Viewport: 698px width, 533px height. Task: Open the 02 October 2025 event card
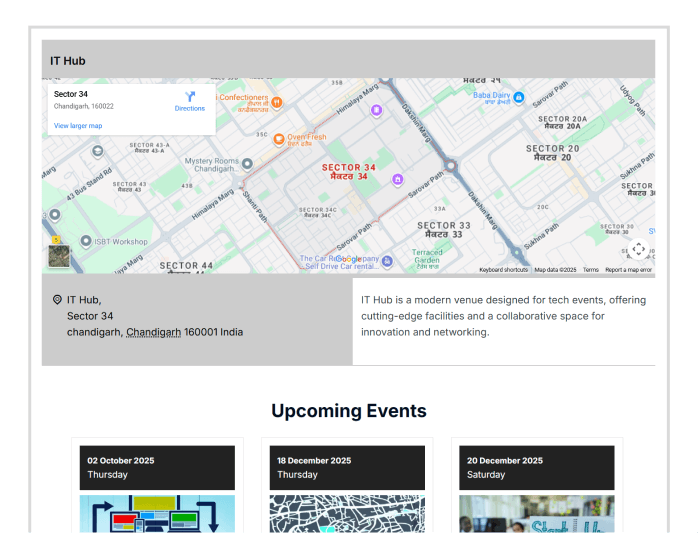point(157,467)
